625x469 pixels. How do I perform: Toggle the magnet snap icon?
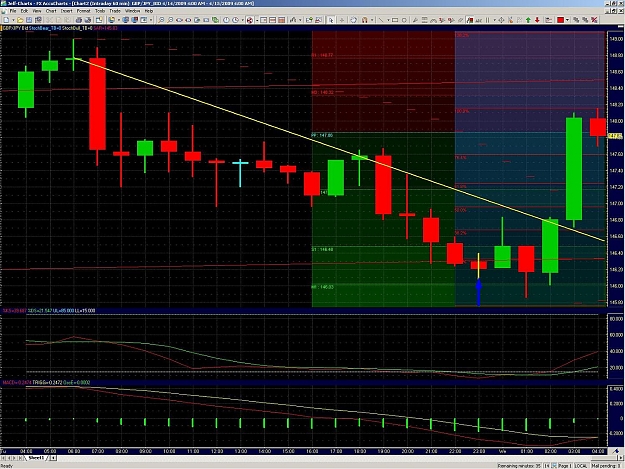click(x=365, y=20)
